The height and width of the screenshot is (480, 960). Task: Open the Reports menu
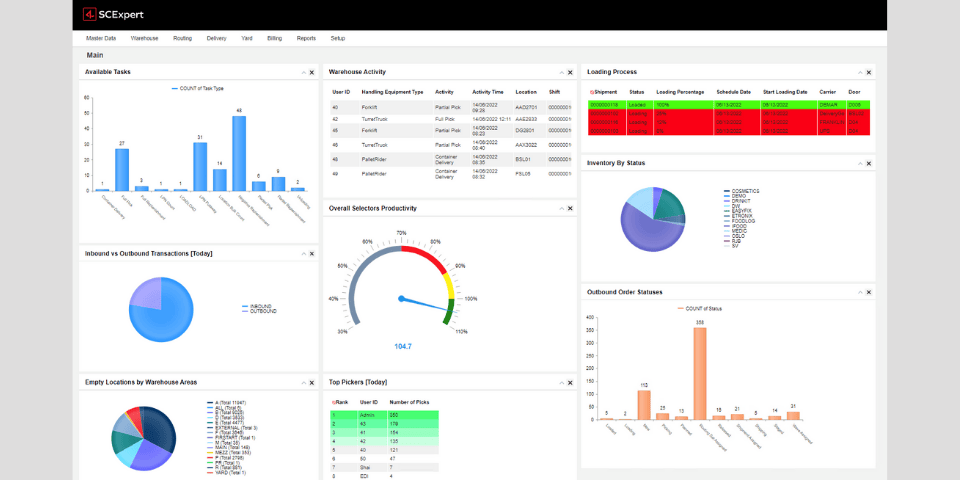(x=306, y=38)
